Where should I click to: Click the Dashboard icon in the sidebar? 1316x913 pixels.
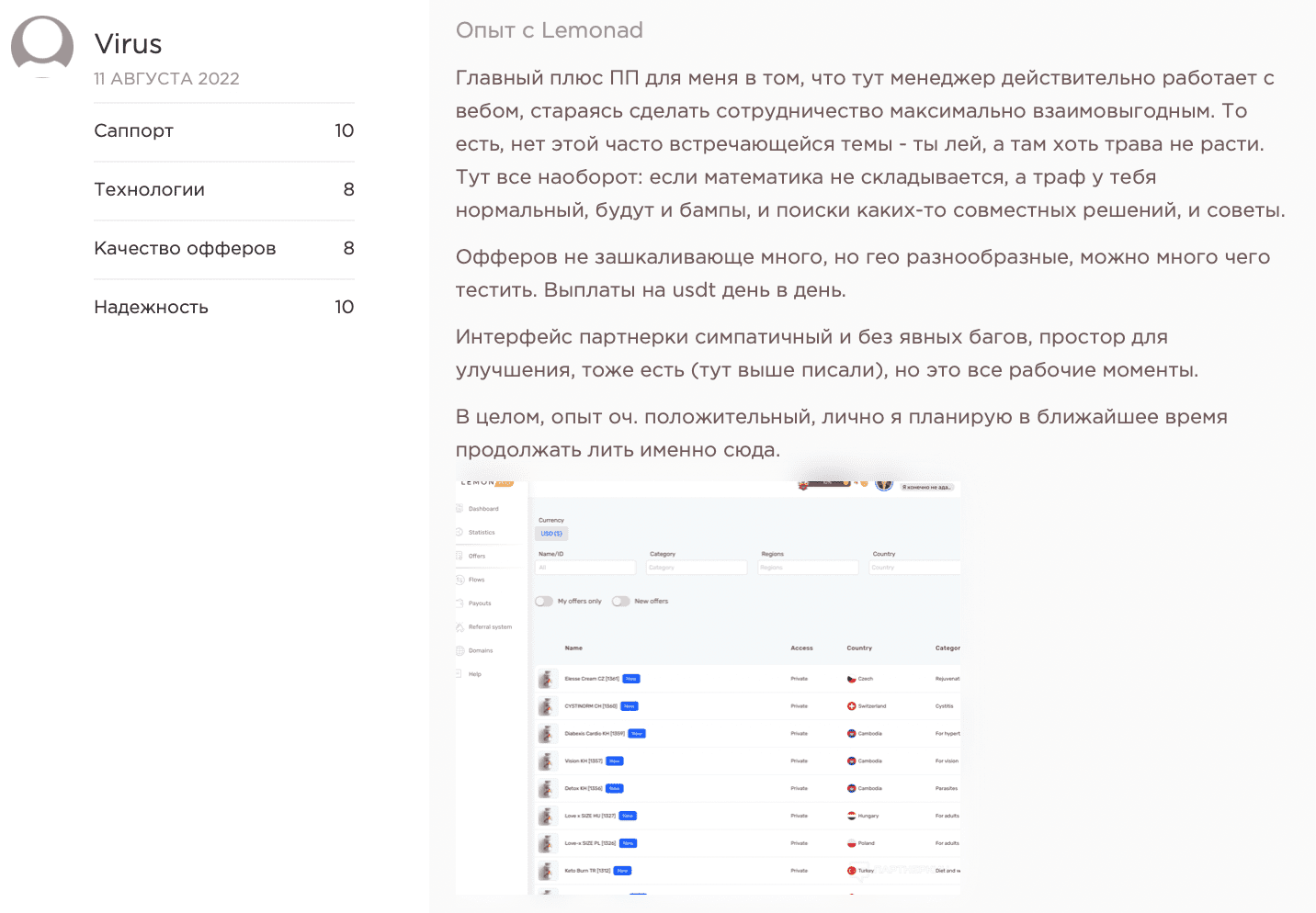(x=459, y=509)
